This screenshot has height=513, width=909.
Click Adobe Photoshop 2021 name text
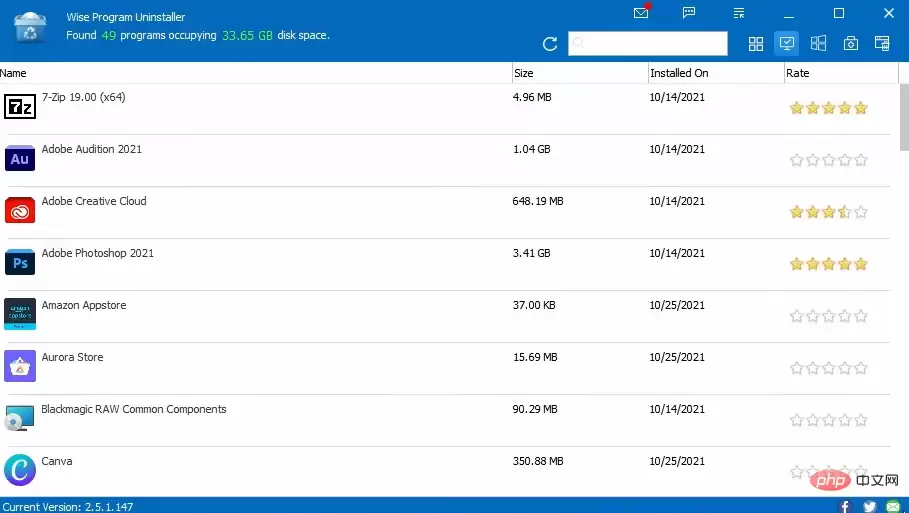click(97, 253)
